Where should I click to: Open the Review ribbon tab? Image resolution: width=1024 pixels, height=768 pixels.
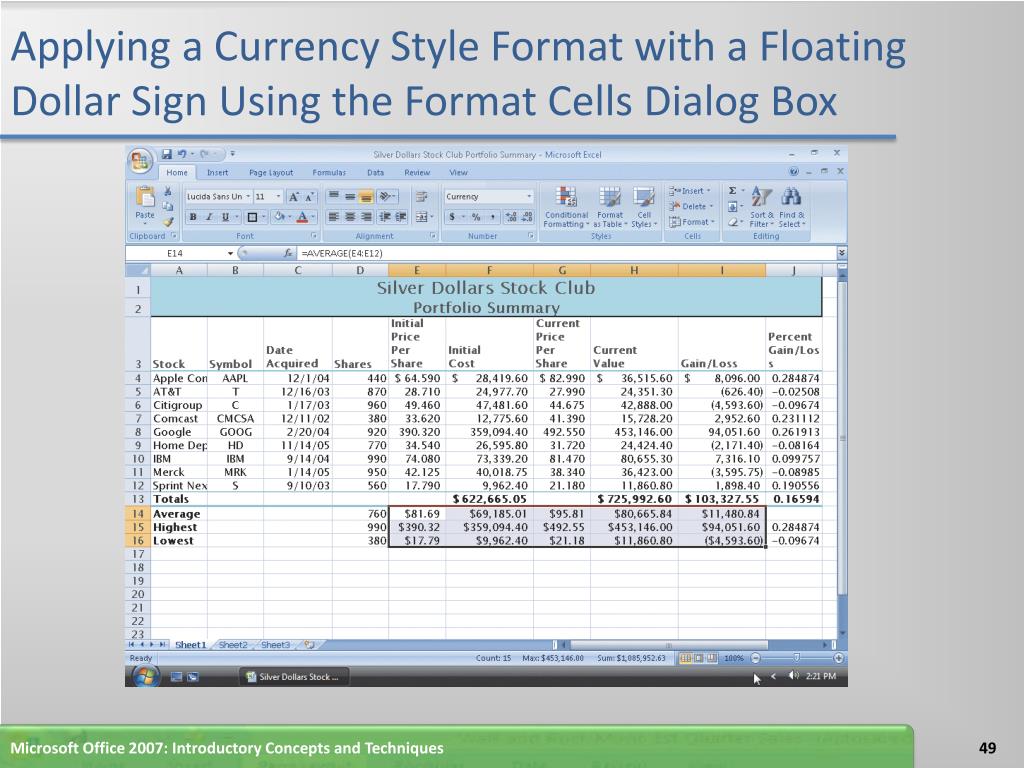coord(417,172)
